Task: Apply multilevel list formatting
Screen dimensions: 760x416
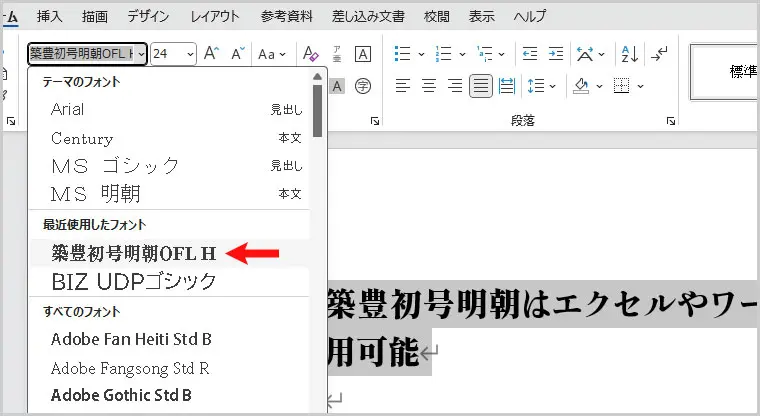Action: click(484, 54)
